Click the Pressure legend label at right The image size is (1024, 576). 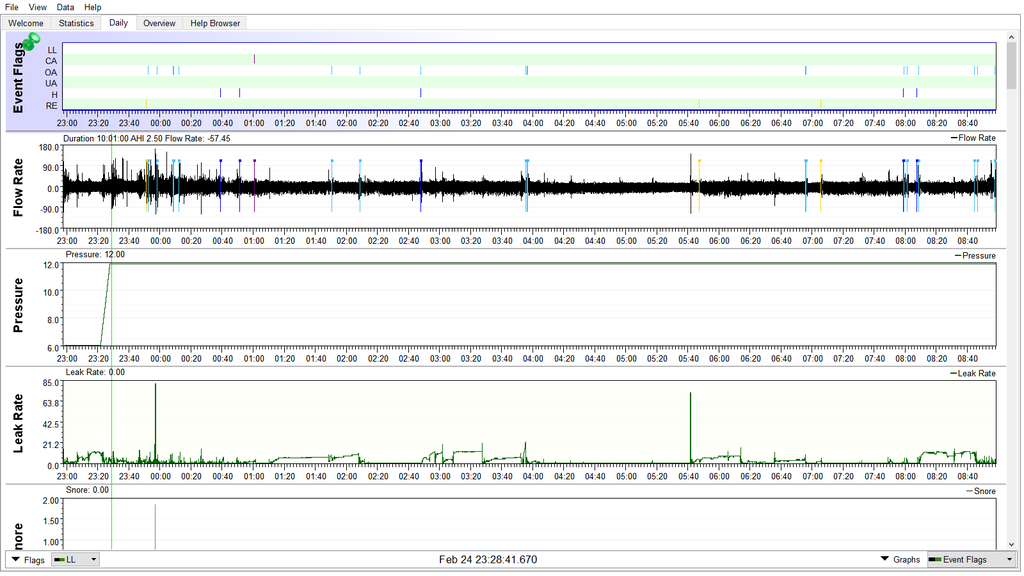coord(978,255)
